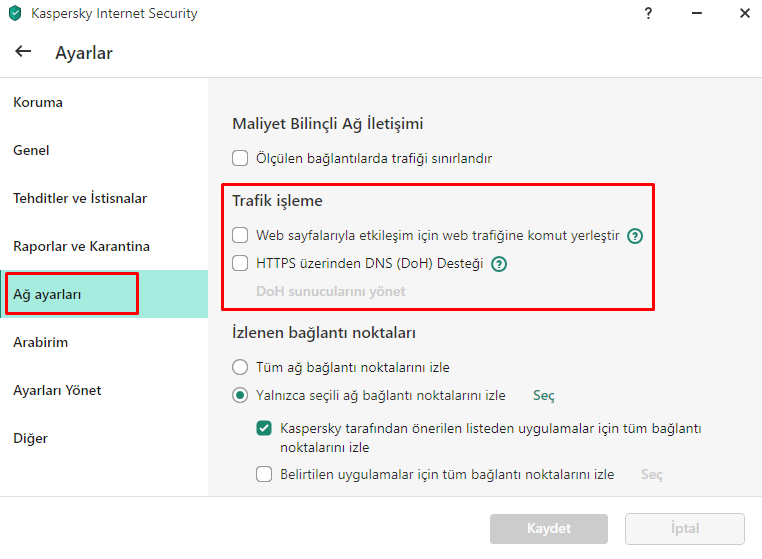Check Belirtilen uygulamalar için tüm bağlantı noktalarını izle
This screenshot has height=559, width=762.
[264, 474]
